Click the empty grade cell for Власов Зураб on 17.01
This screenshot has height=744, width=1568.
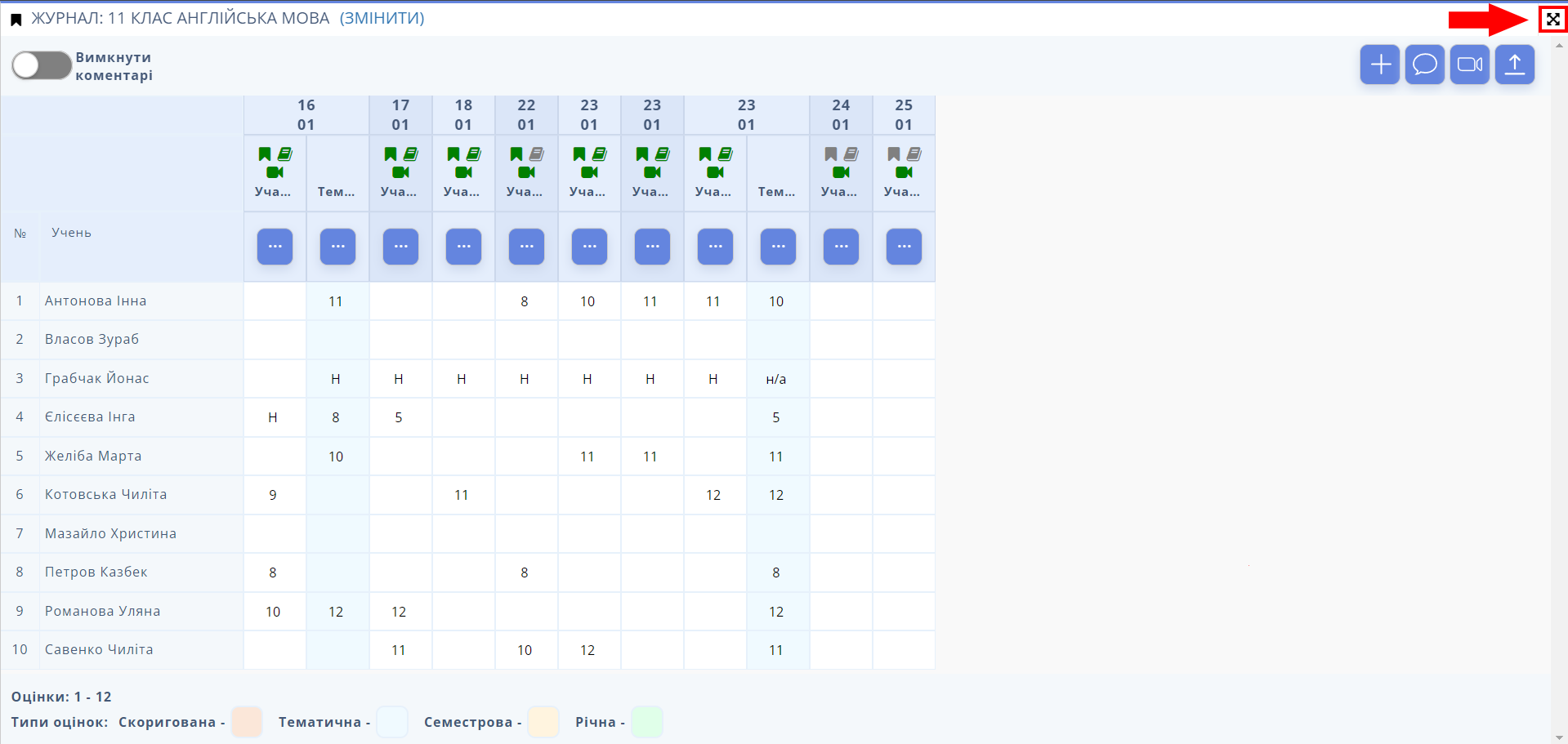tap(400, 340)
